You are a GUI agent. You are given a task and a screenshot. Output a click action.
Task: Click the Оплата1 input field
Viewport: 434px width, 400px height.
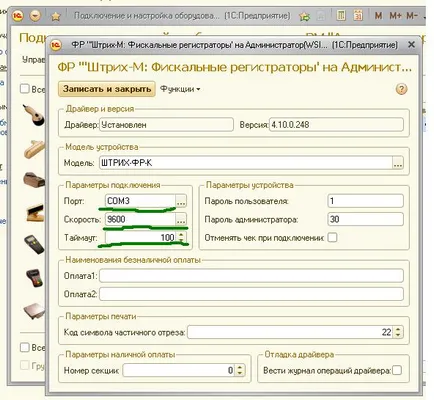251,276
